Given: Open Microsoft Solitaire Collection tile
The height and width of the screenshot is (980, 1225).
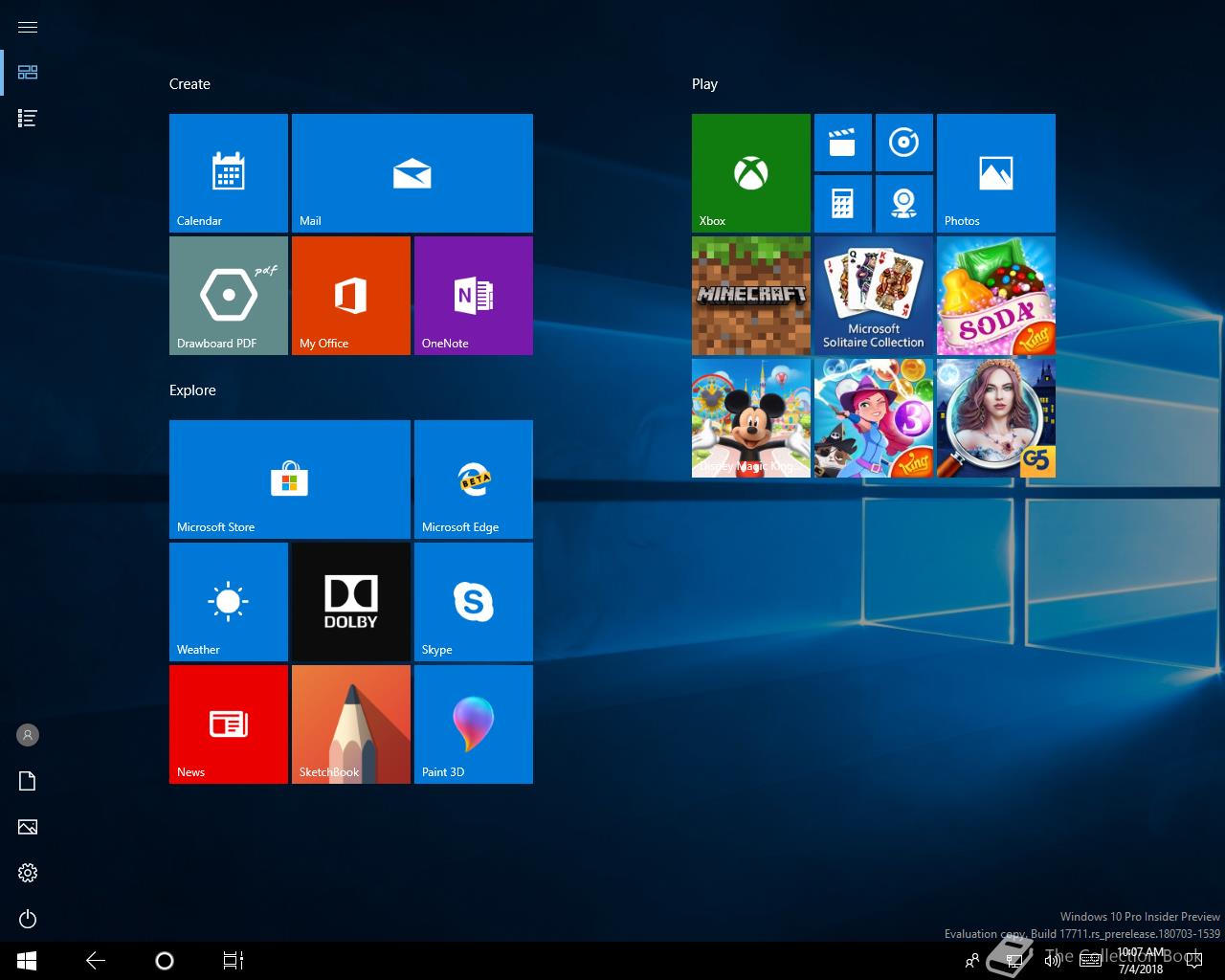Looking at the screenshot, I should pos(874,296).
